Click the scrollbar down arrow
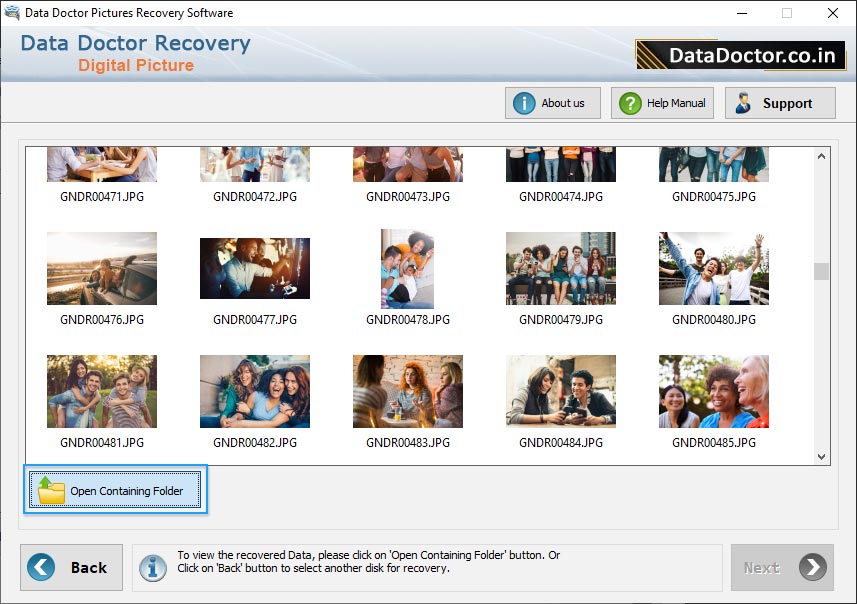This screenshot has height=604, width=857. [821, 456]
